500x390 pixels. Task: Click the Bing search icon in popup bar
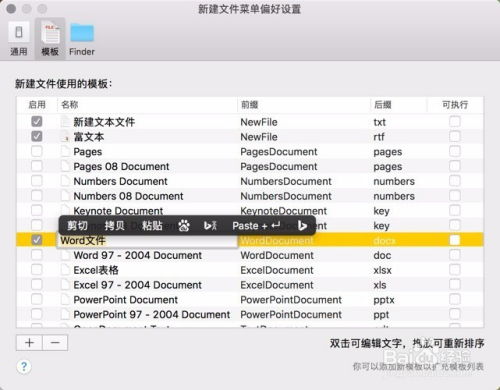click(x=302, y=226)
